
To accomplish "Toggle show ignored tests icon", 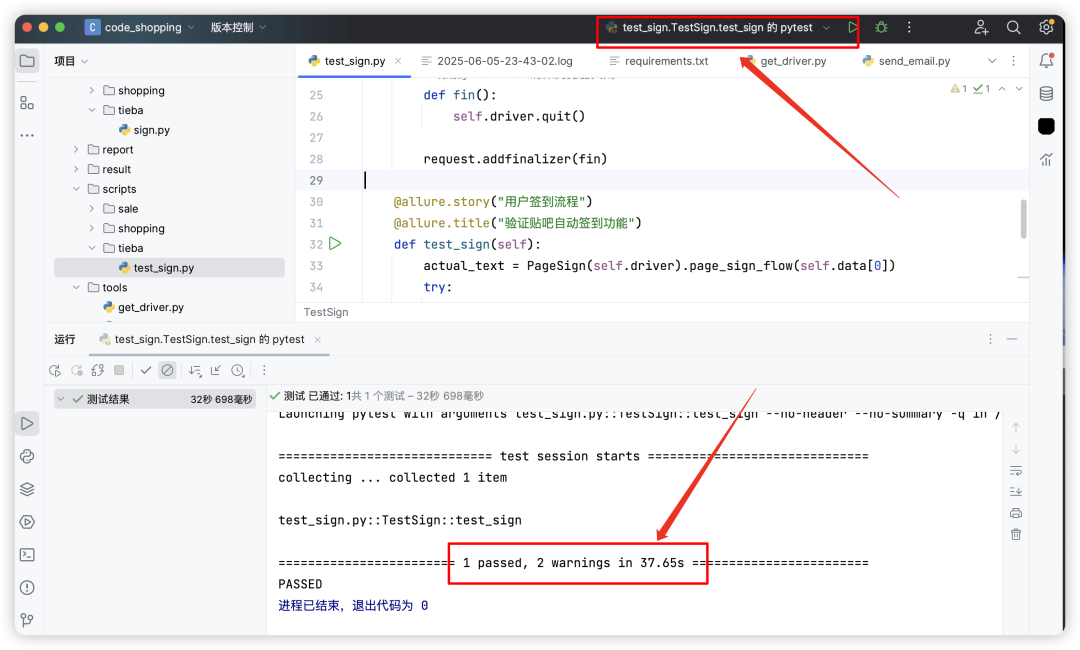I will 167,370.
